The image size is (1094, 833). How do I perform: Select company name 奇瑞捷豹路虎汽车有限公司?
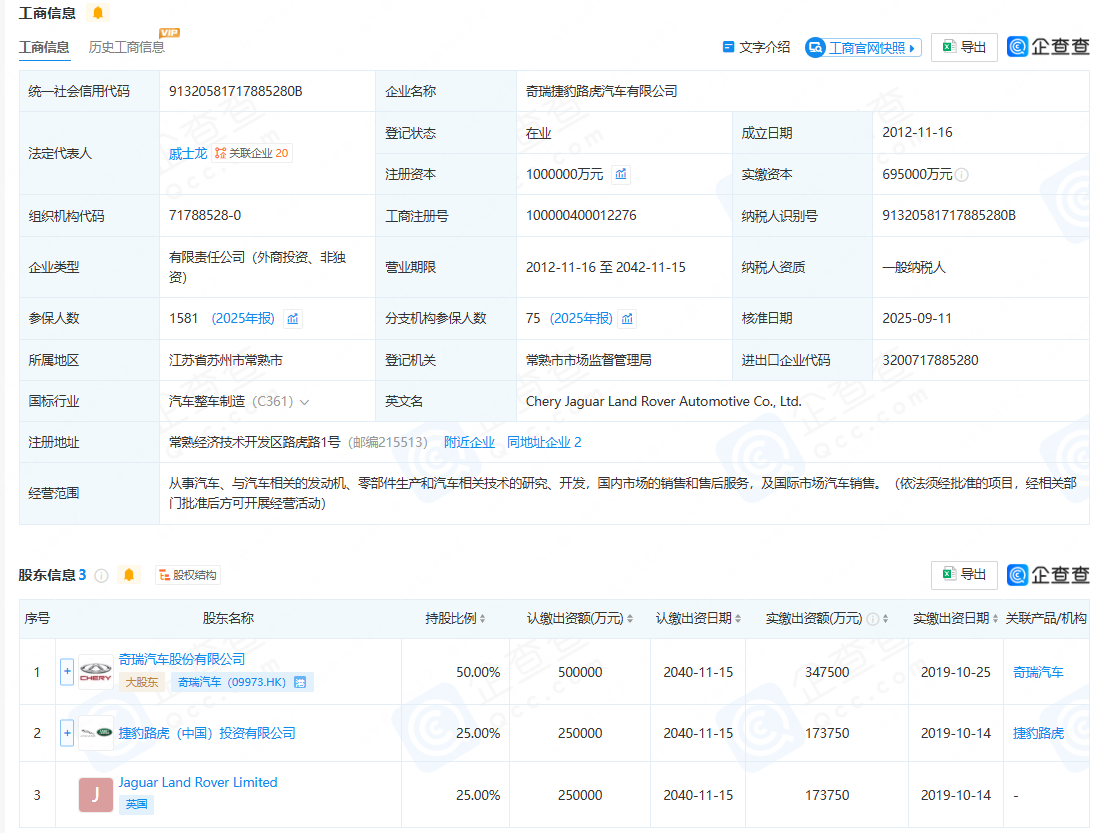pyautogui.click(x=601, y=91)
